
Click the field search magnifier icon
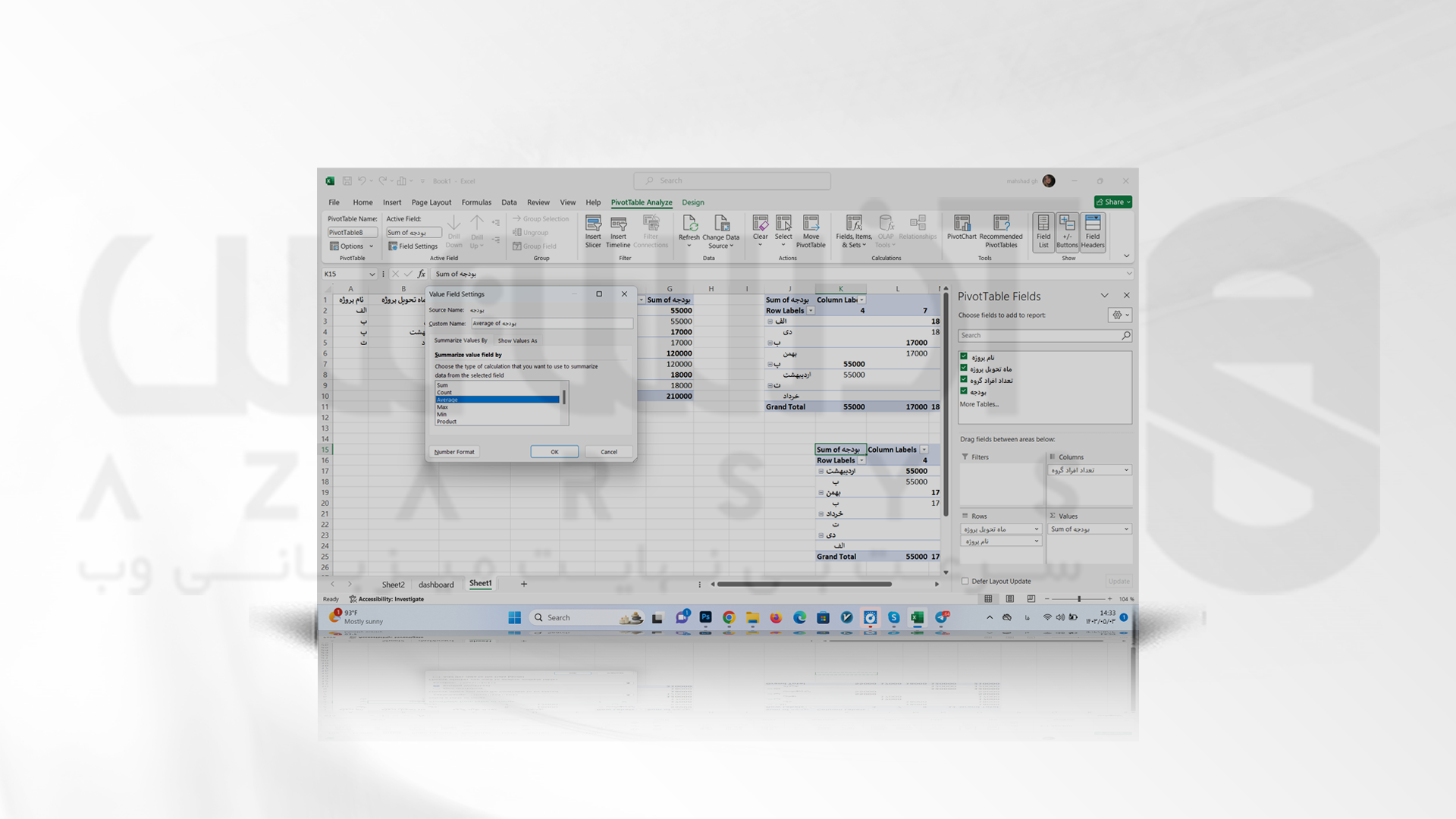click(1125, 335)
